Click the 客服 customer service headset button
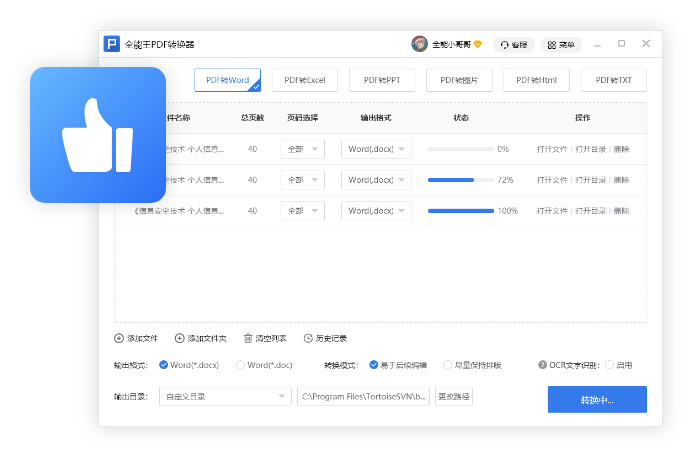The image size is (693, 457). (x=513, y=45)
